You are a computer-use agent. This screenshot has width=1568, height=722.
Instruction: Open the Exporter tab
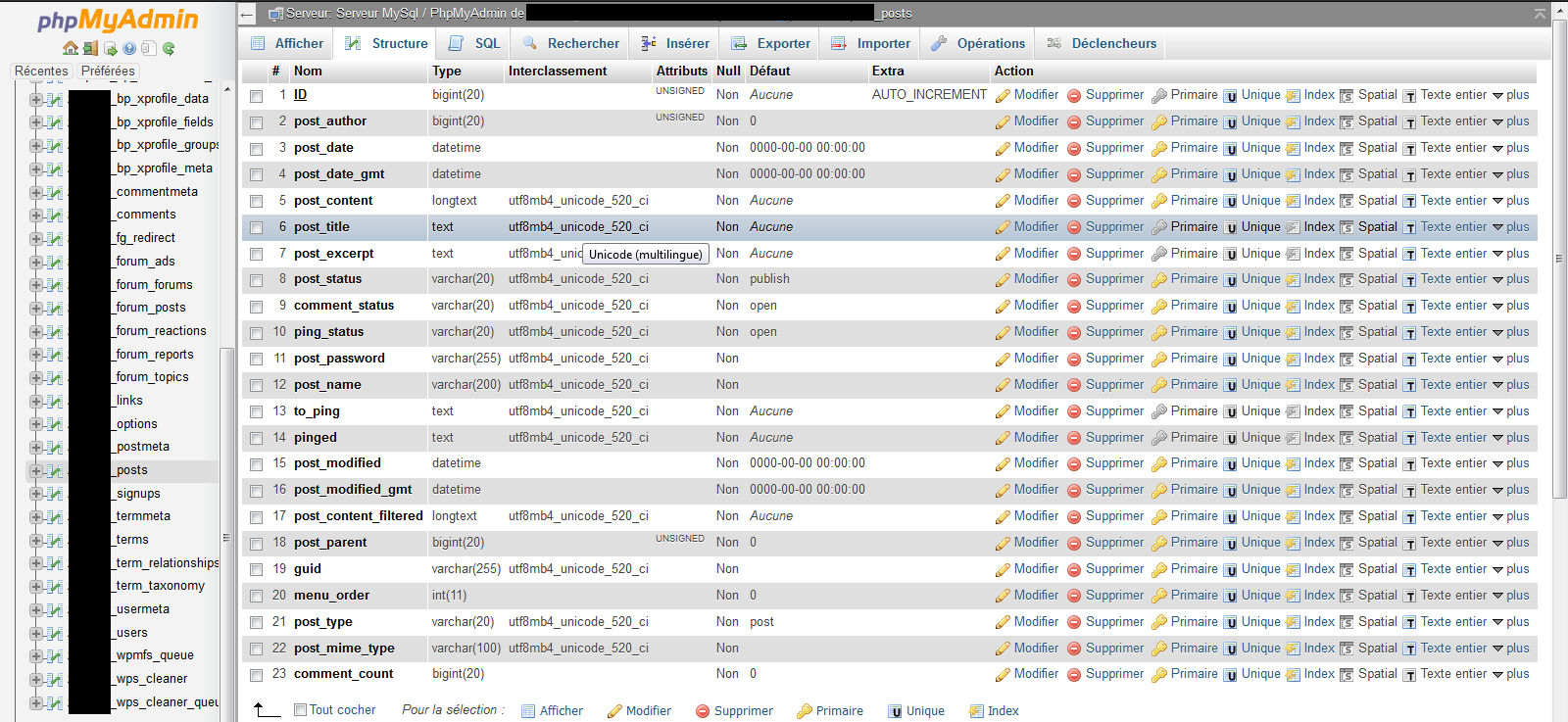click(x=771, y=43)
